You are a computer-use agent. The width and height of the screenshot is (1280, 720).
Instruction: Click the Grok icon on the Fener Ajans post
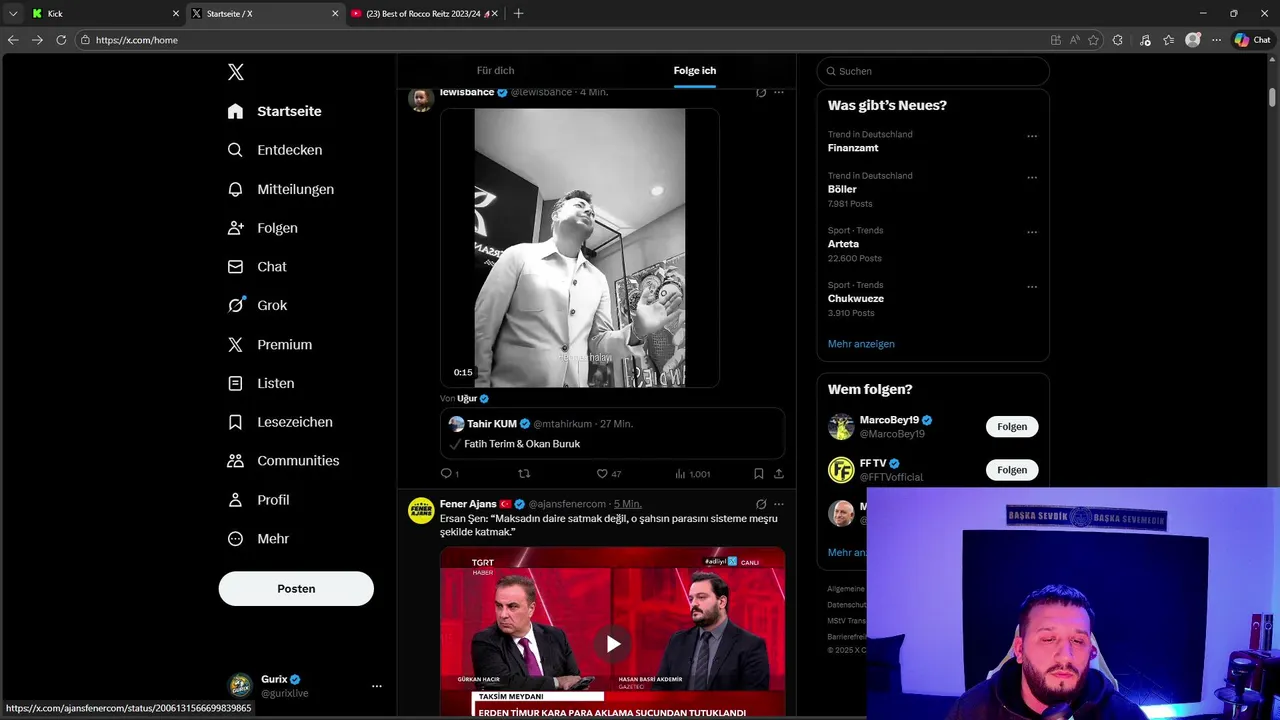coord(761,504)
